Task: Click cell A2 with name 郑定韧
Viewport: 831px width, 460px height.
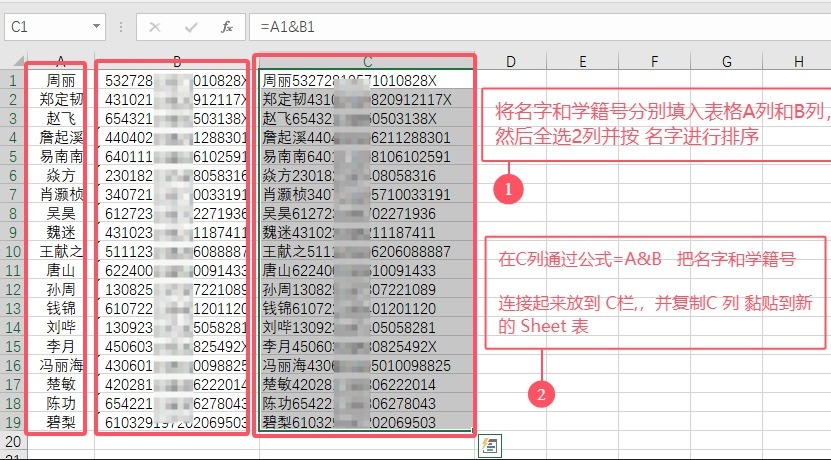Action: pyautogui.click(x=61, y=100)
